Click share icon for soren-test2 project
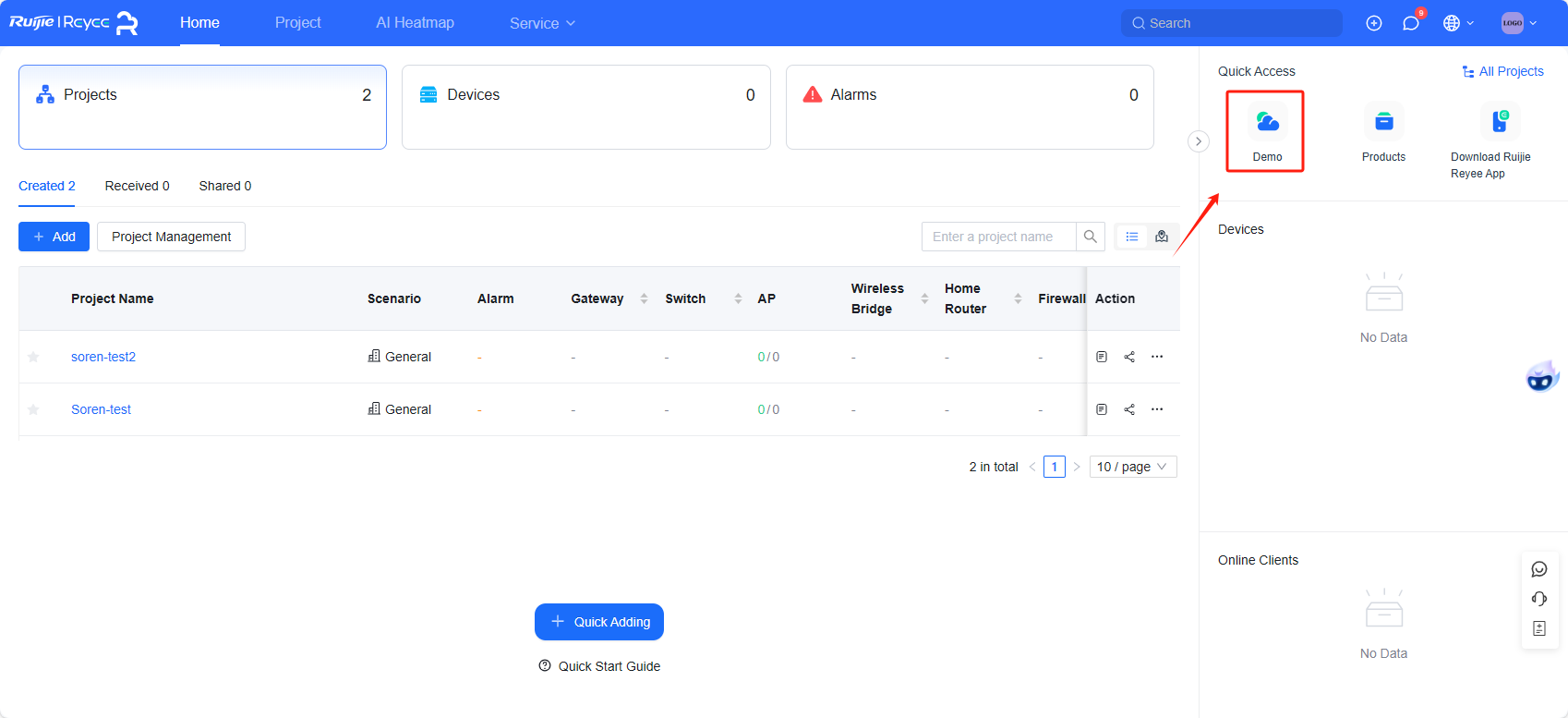 pos(1129,357)
